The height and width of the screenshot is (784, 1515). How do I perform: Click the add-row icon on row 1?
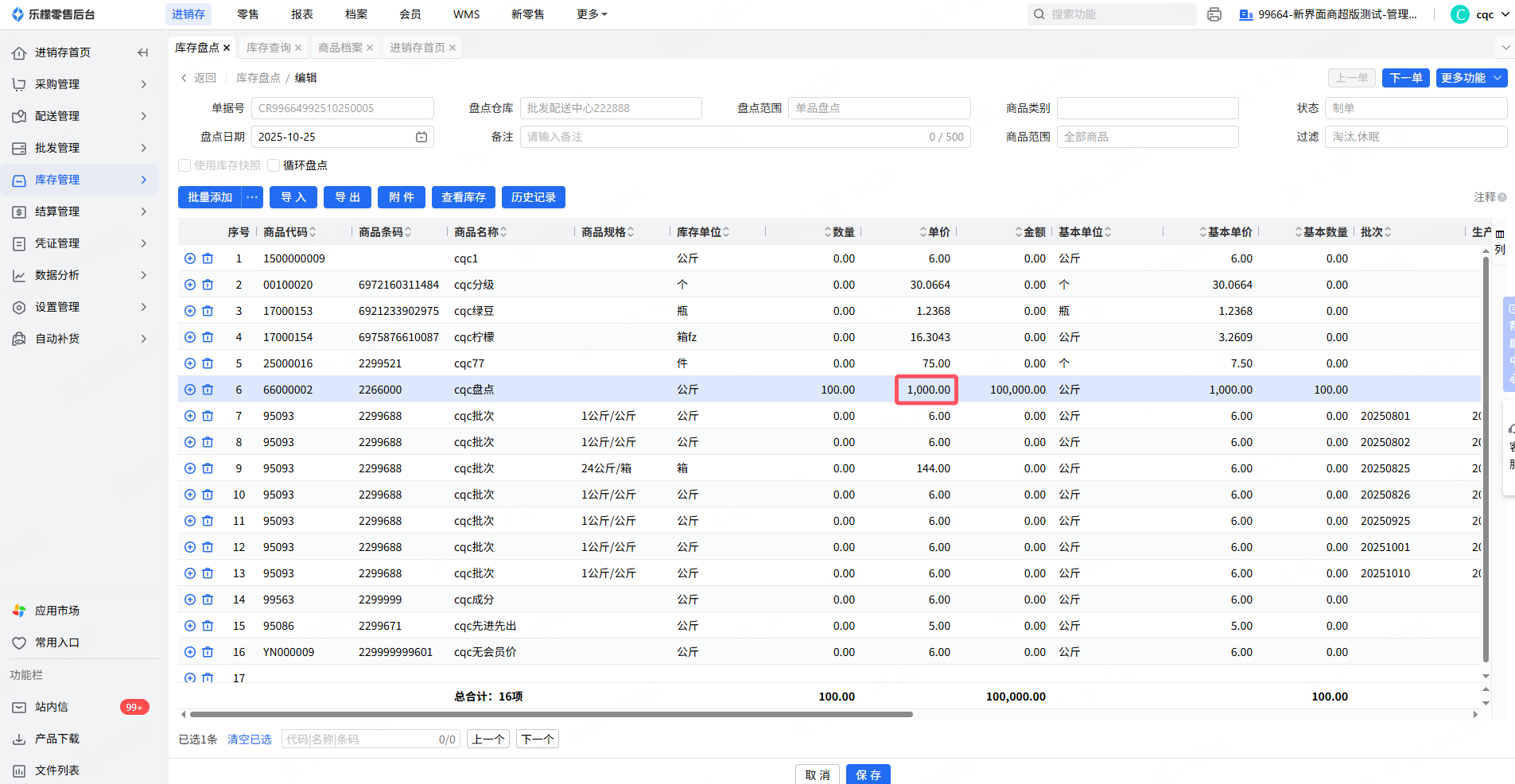[190, 258]
